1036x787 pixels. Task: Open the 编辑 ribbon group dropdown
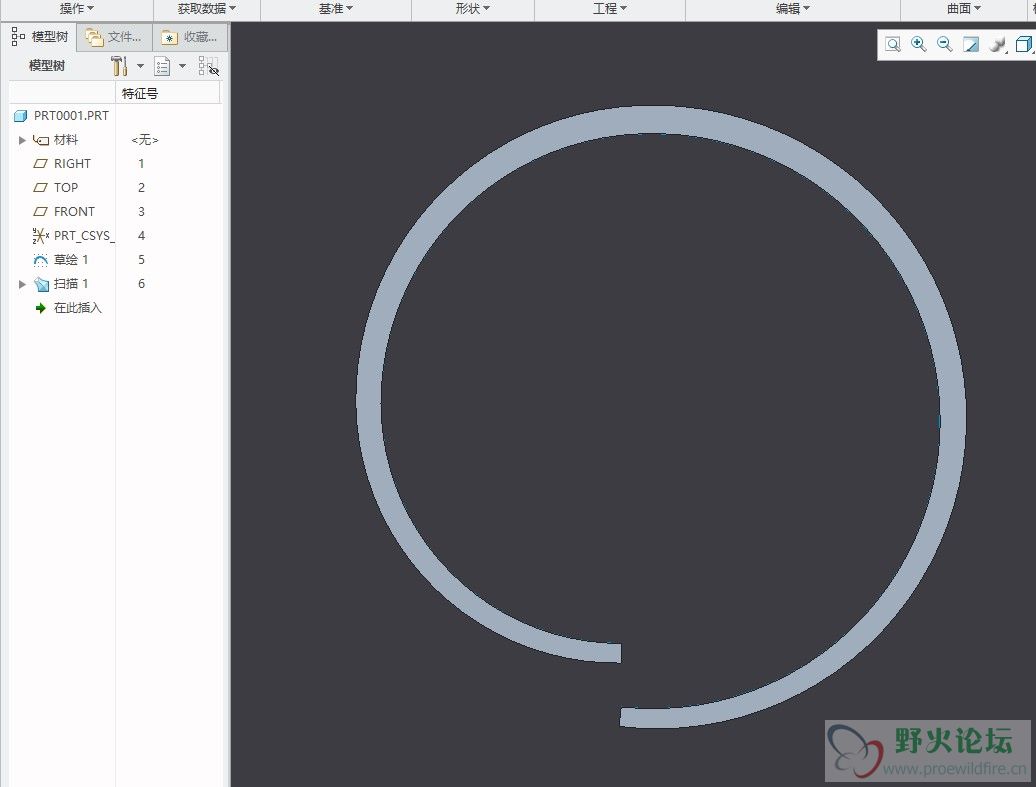click(793, 9)
